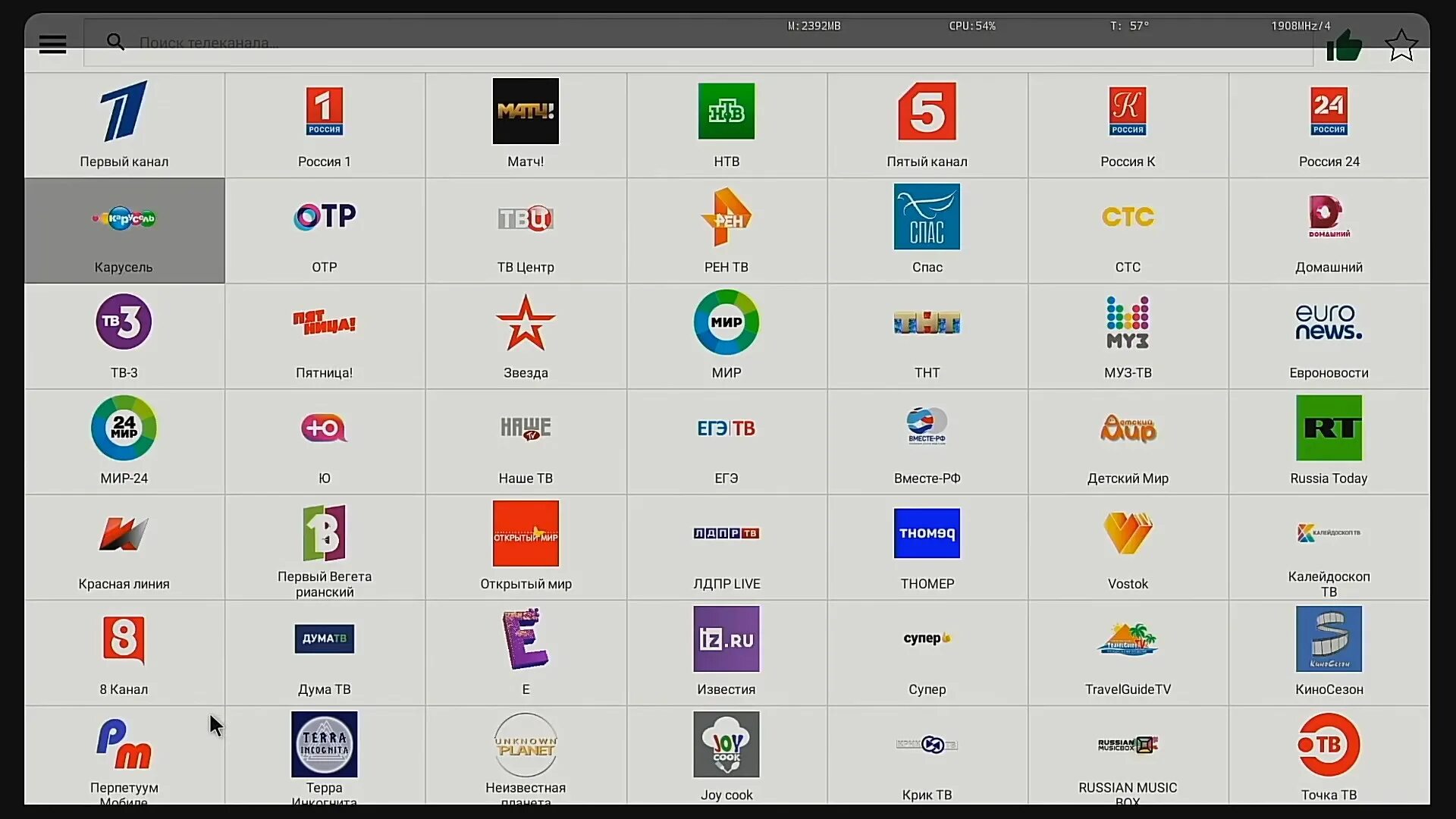Expand the sidebar navigation menu

(52, 41)
